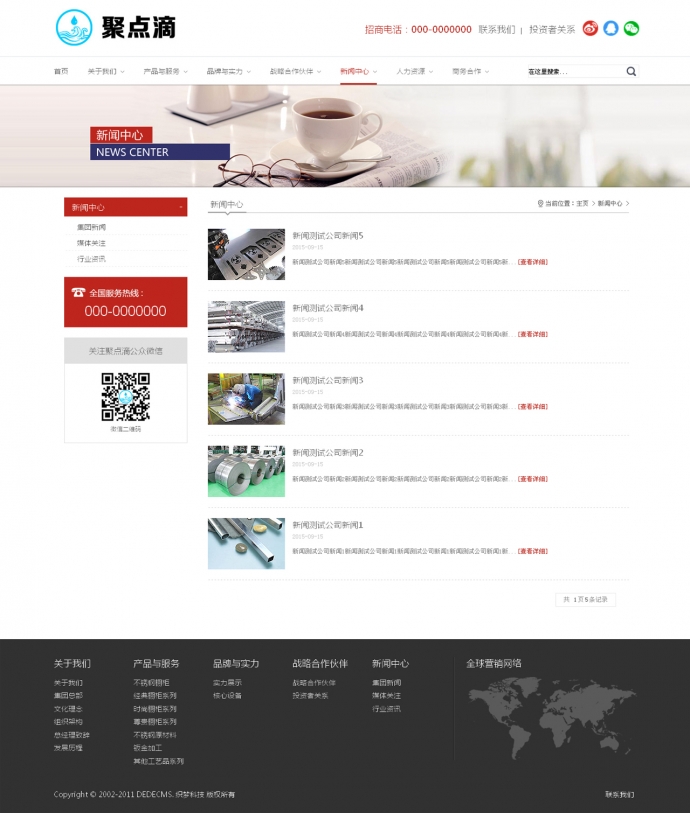690x813 pixels.
Task: Click pagination info 共1页5条记录
Action: pos(585,599)
